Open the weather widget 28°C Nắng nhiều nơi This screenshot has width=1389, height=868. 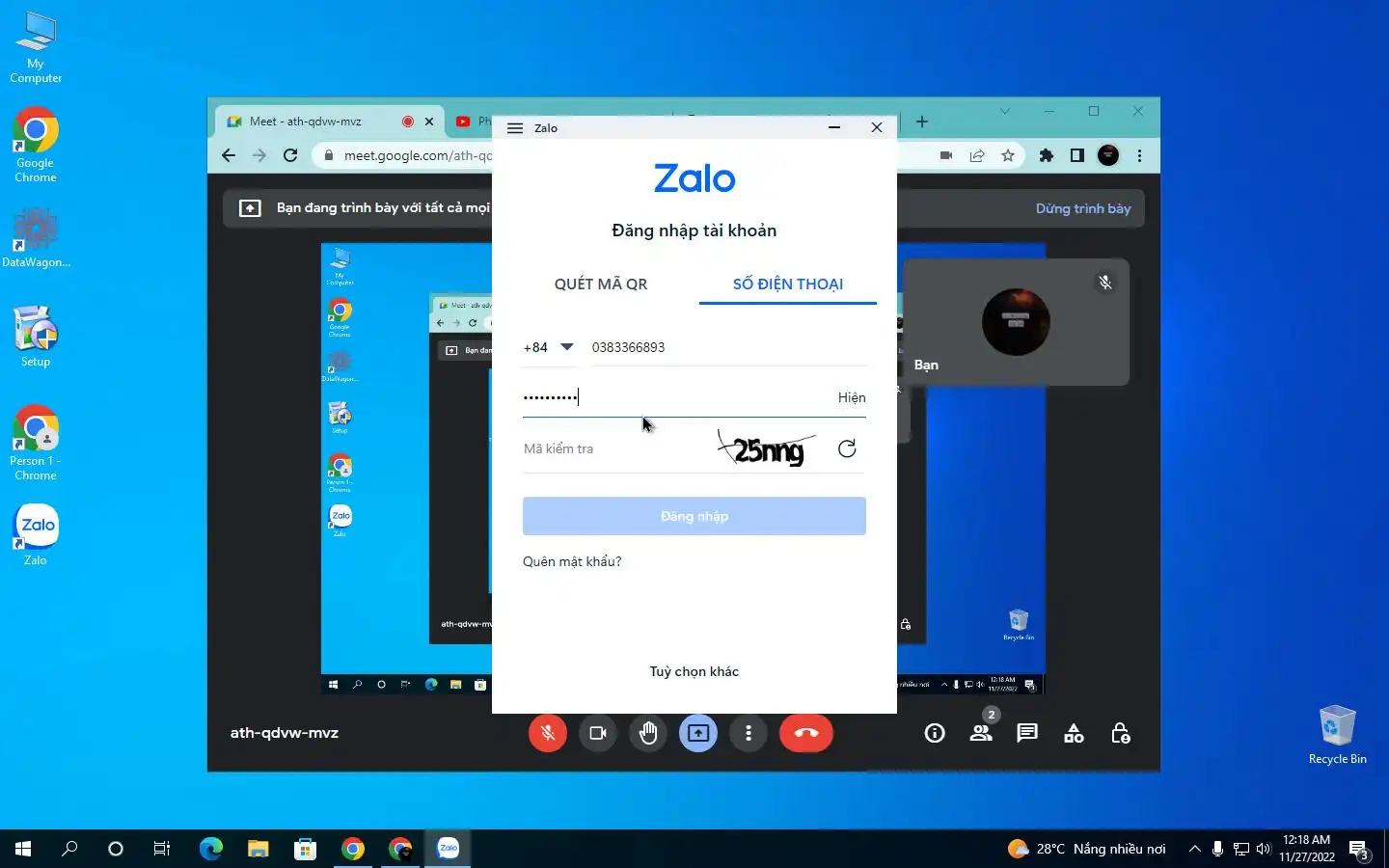click(1086, 849)
